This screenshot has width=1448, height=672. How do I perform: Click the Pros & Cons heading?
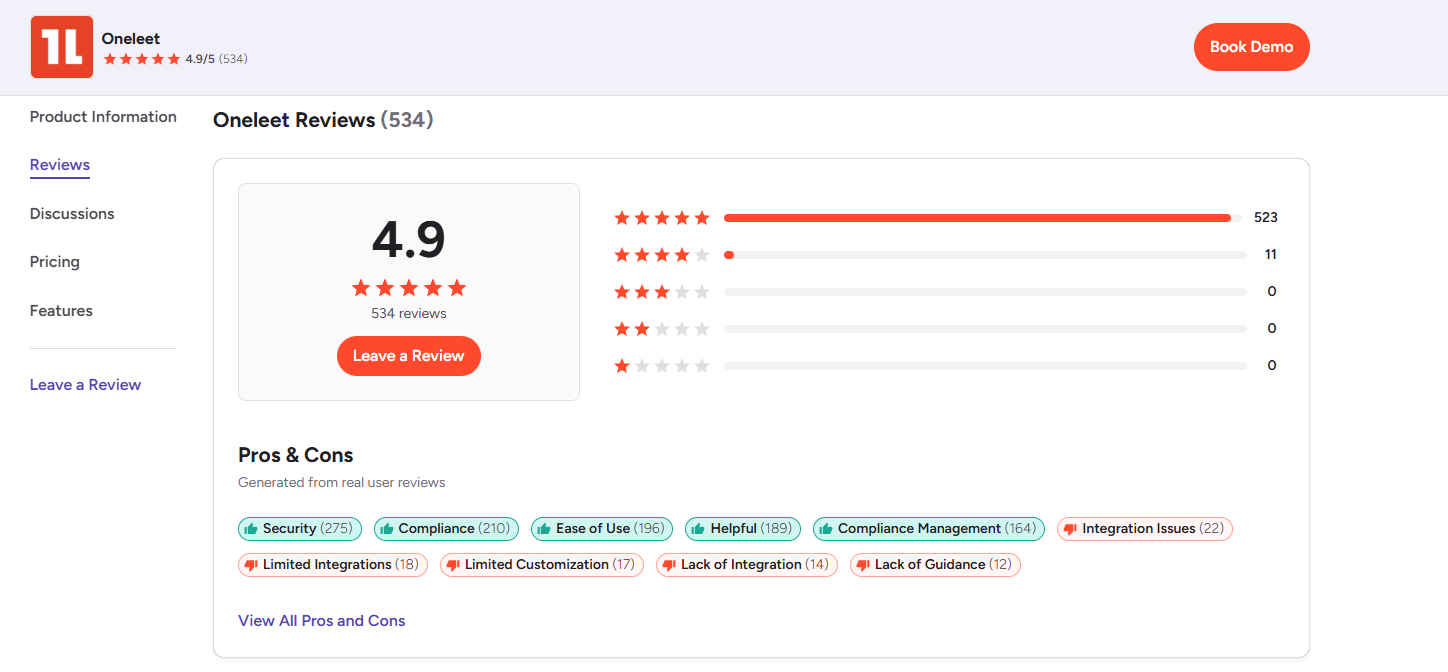(x=296, y=455)
